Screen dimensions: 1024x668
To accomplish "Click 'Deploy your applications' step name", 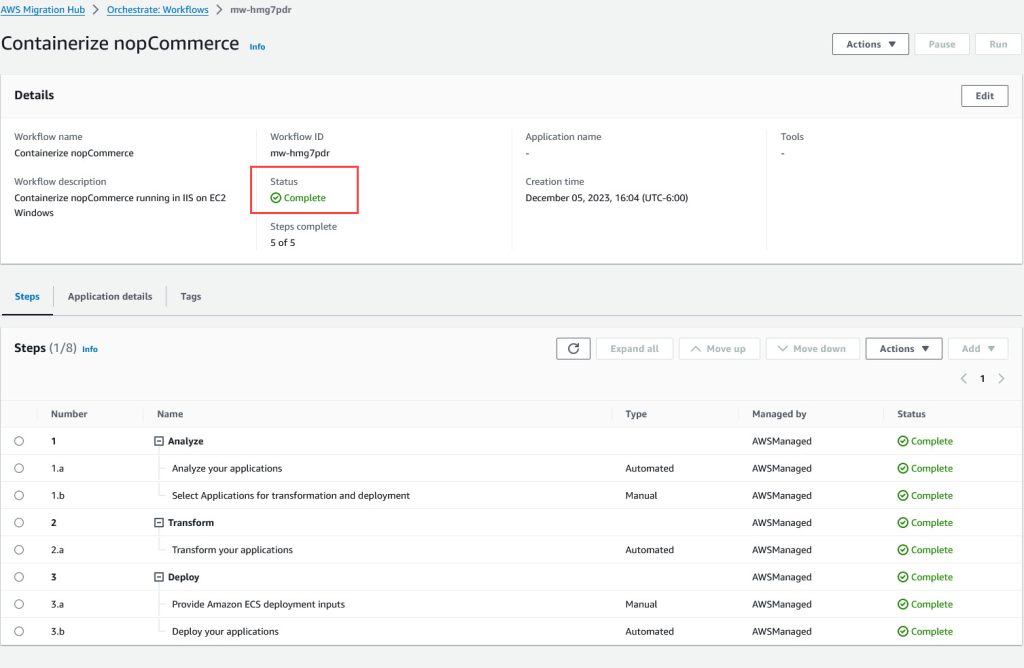I will pyautogui.click(x=225, y=631).
